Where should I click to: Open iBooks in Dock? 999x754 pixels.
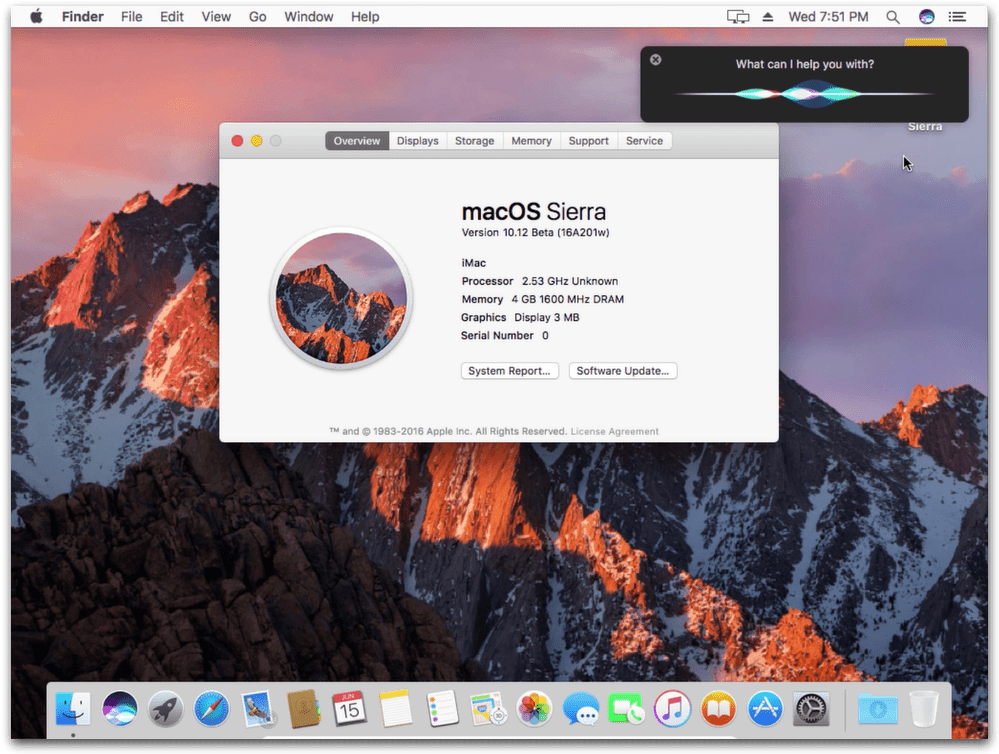719,709
